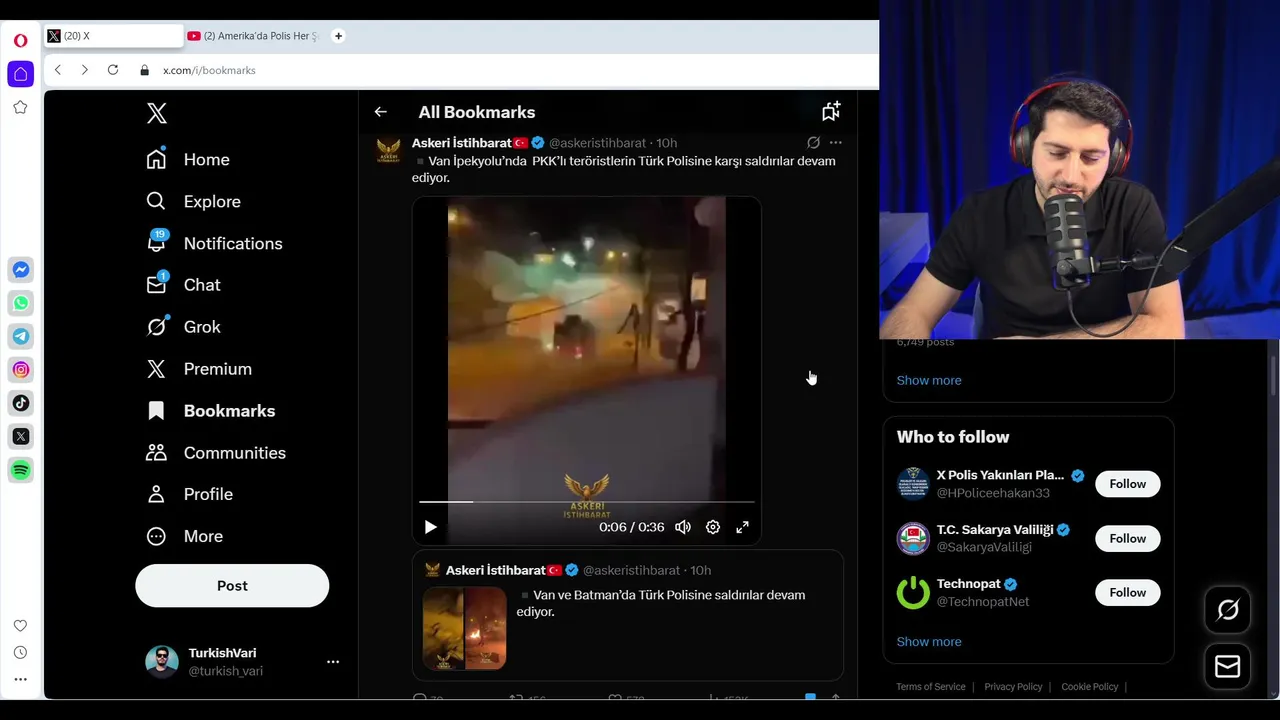Open quoted post thumbnail image
1280x720 pixels.
point(464,627)
